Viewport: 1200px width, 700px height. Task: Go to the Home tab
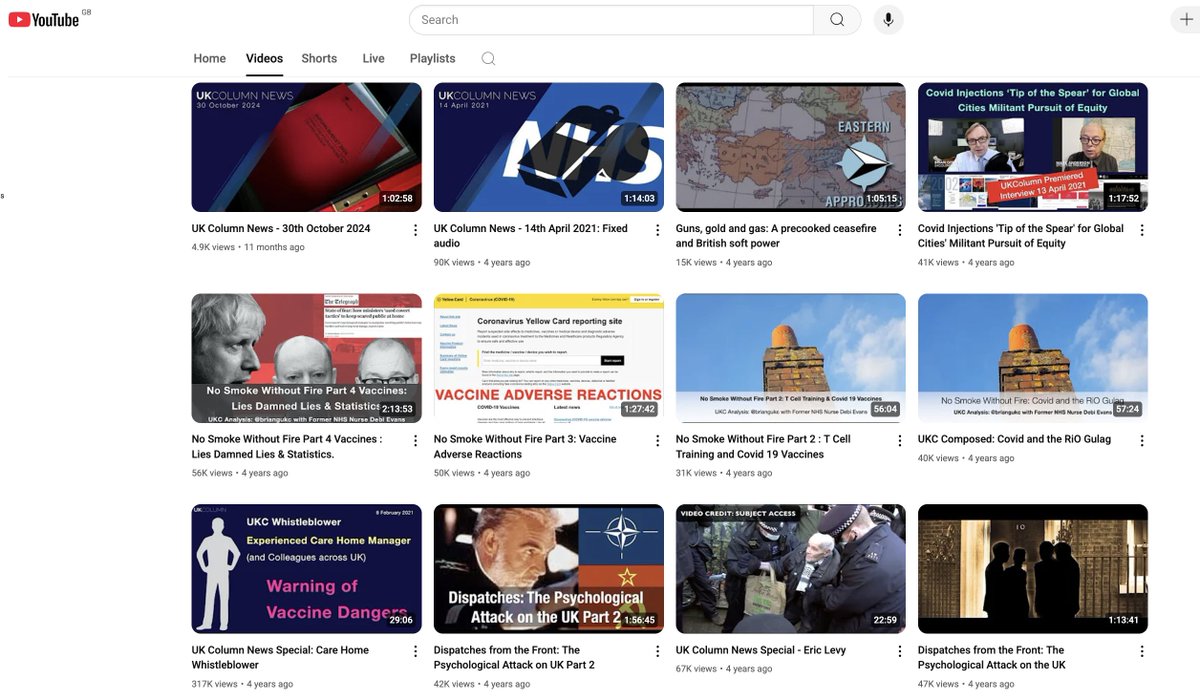pos(209,58)
